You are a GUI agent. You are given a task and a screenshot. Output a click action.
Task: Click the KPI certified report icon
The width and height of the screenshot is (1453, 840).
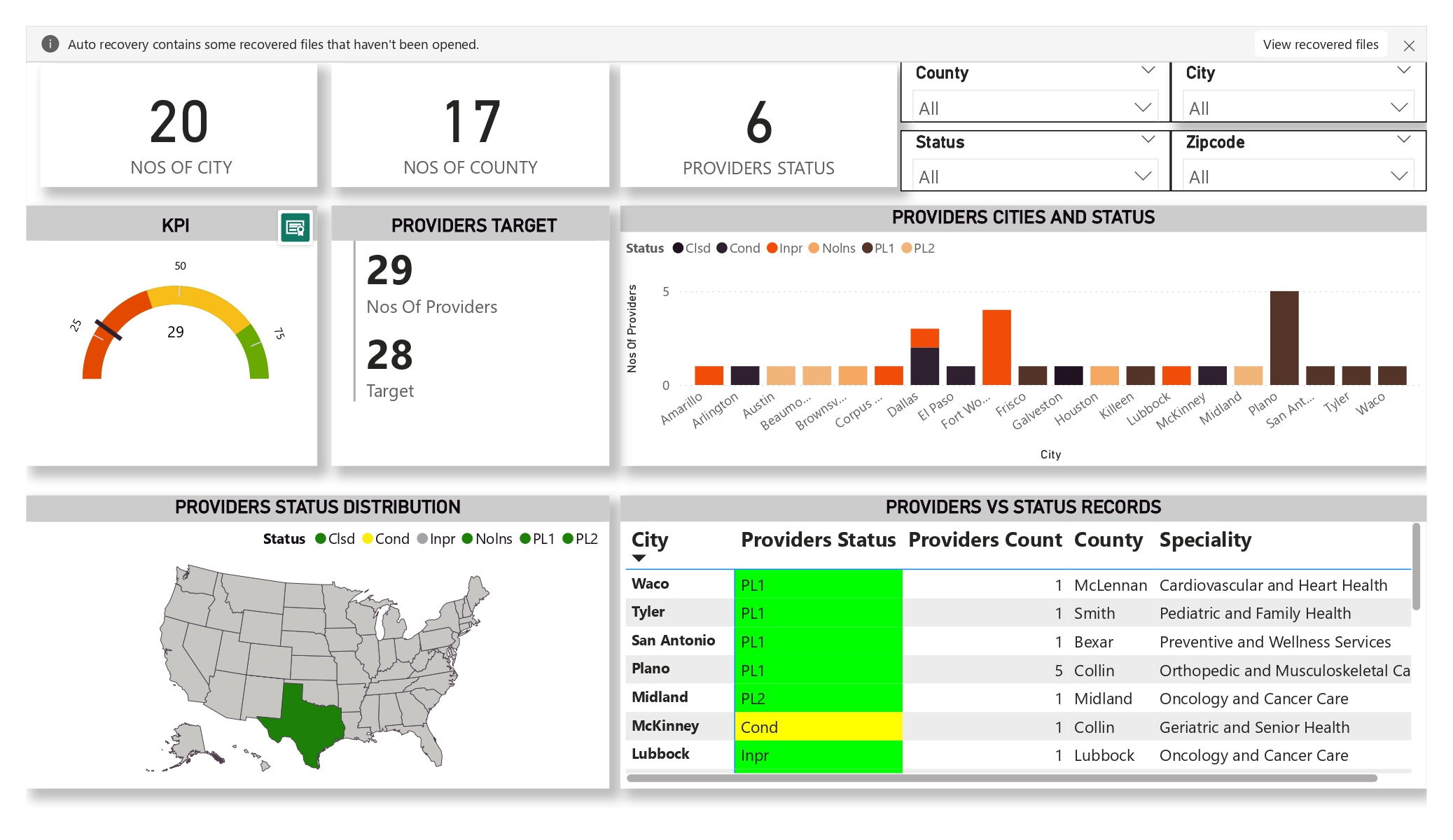tap(295, 227)
